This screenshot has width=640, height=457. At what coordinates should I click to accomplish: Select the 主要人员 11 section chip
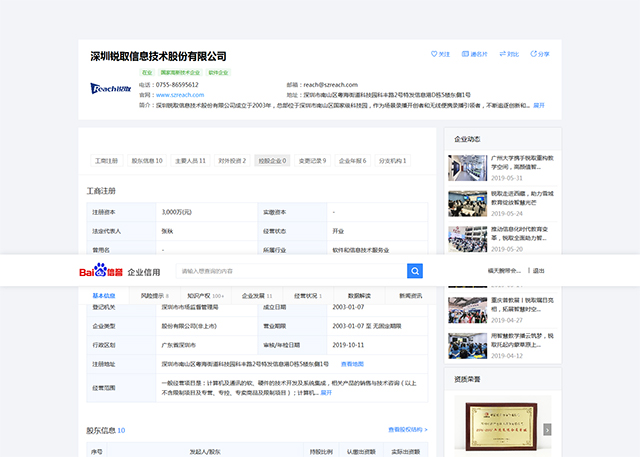click(191, 161)
